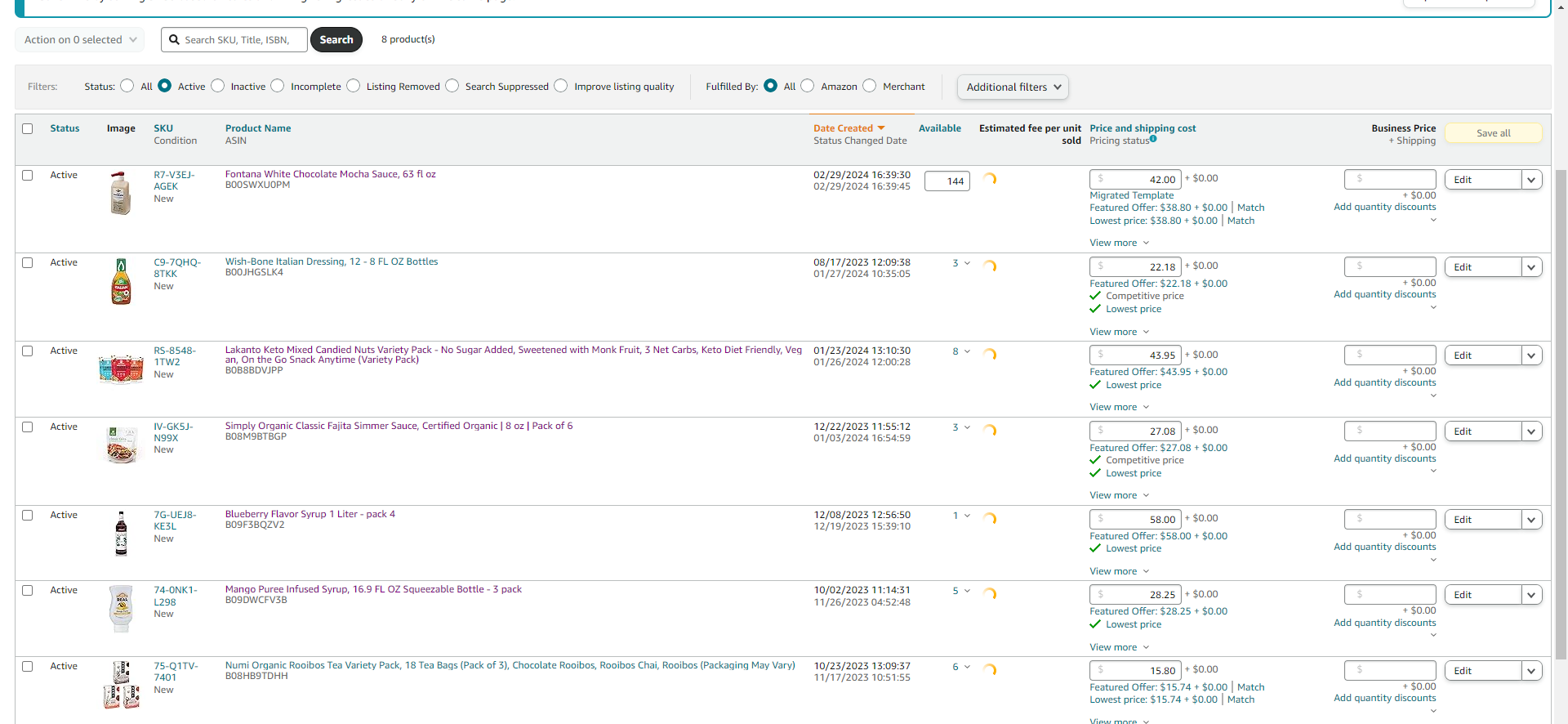Click the Available column header

coord(940,128)
